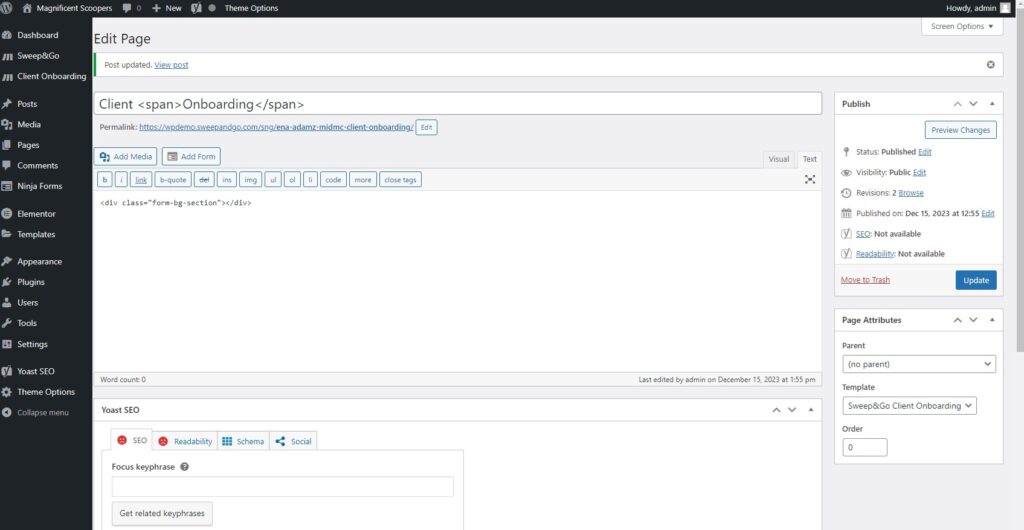This screenshot has width=1024, height=530.
Task: Open the Schema tab in Yoast
Action: click(x=242, y=441)
